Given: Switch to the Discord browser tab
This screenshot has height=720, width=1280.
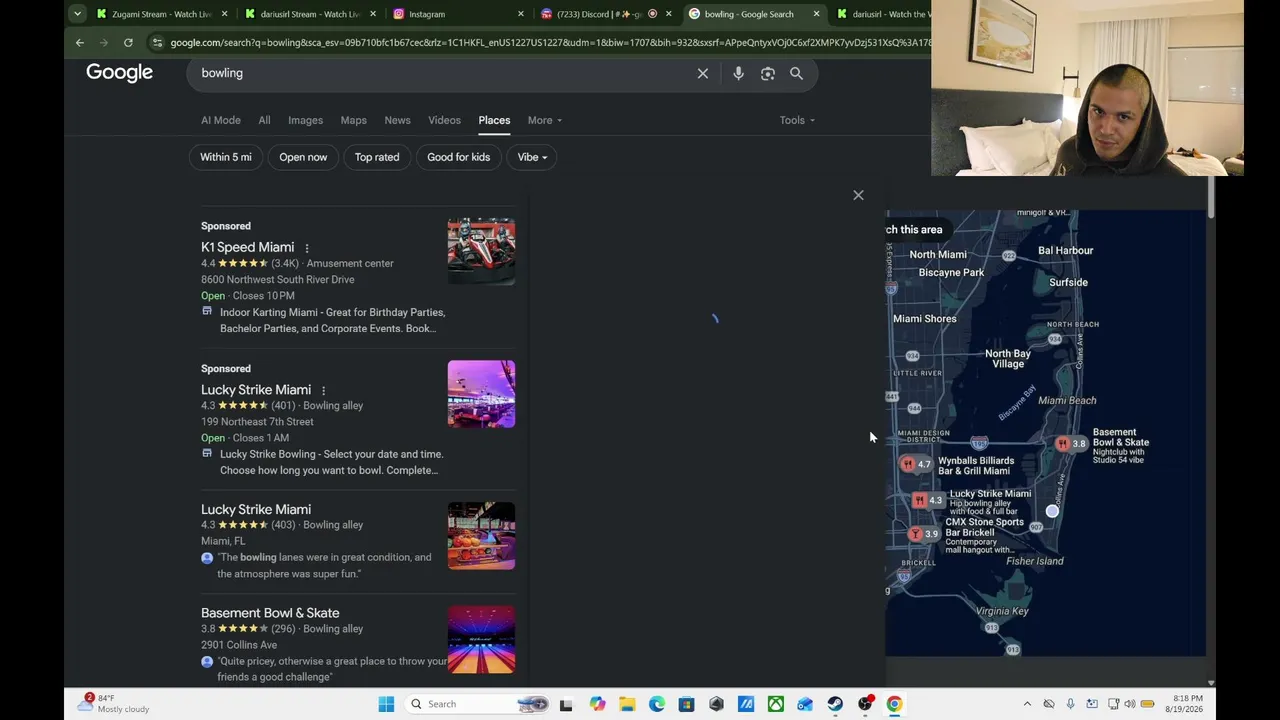Looking at the screenshot, I should click(606, 14).
